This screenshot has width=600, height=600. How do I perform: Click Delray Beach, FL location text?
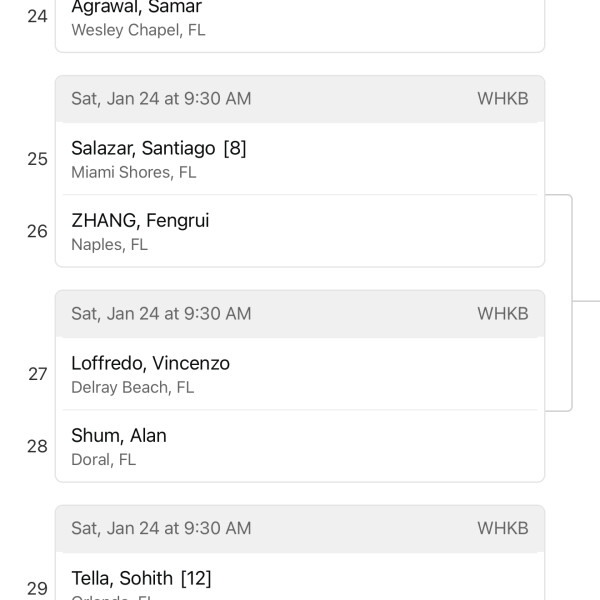tap(133, 388)
